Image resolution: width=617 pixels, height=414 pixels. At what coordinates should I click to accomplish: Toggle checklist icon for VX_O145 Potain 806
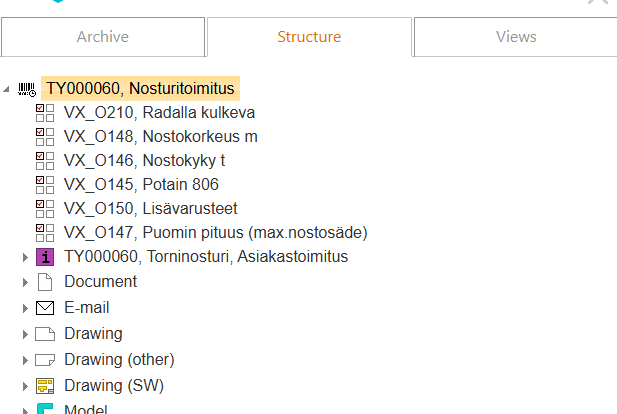tap(44, 184)
